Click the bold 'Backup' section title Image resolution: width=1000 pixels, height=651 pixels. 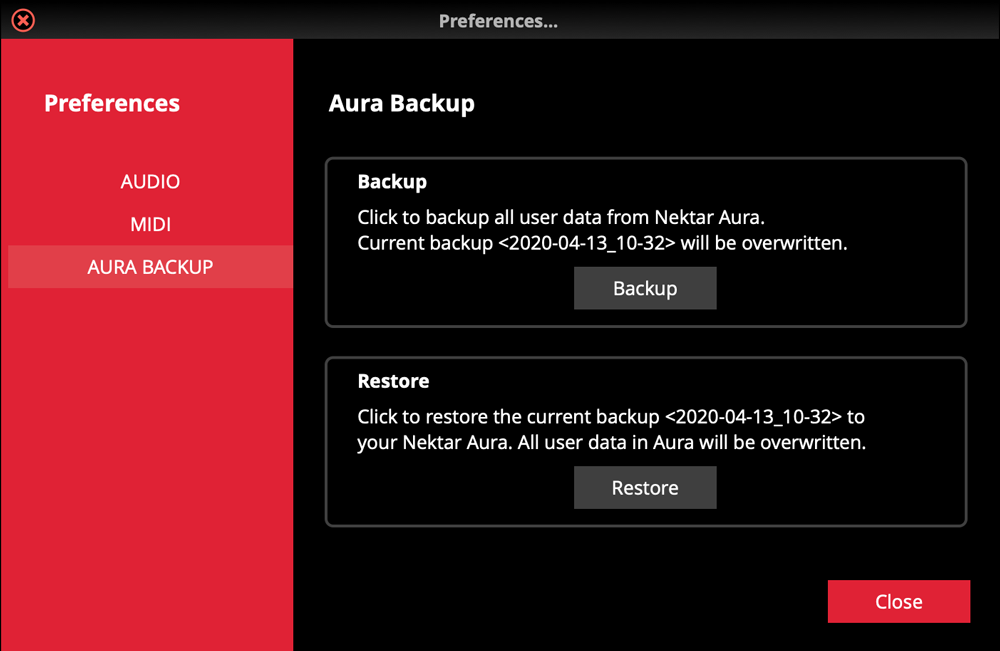coord(392,182)
